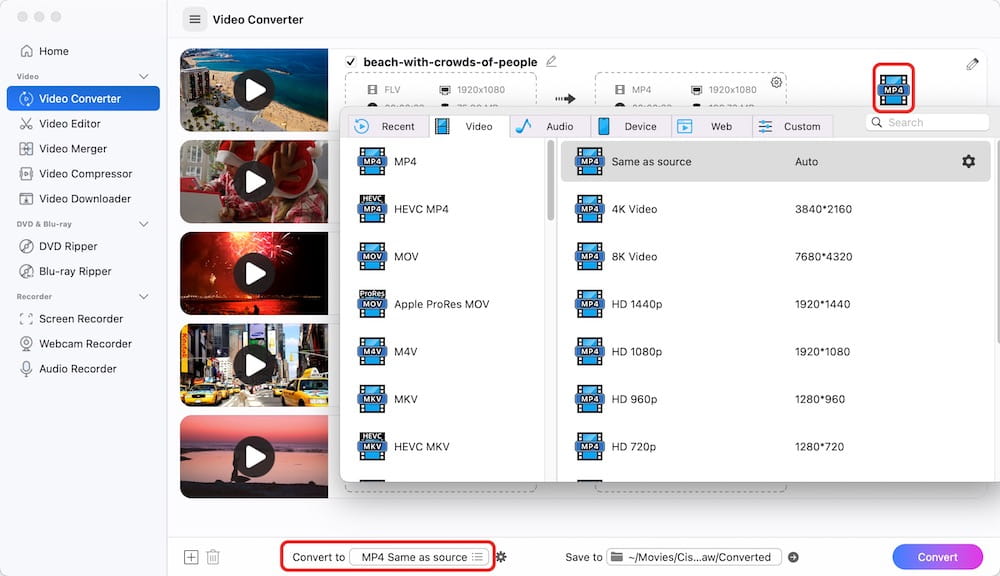Open Webcam Recorder from the sidebar
Image resolution: width=1000 pixels, height=576 pixels.
coord(76,343)
